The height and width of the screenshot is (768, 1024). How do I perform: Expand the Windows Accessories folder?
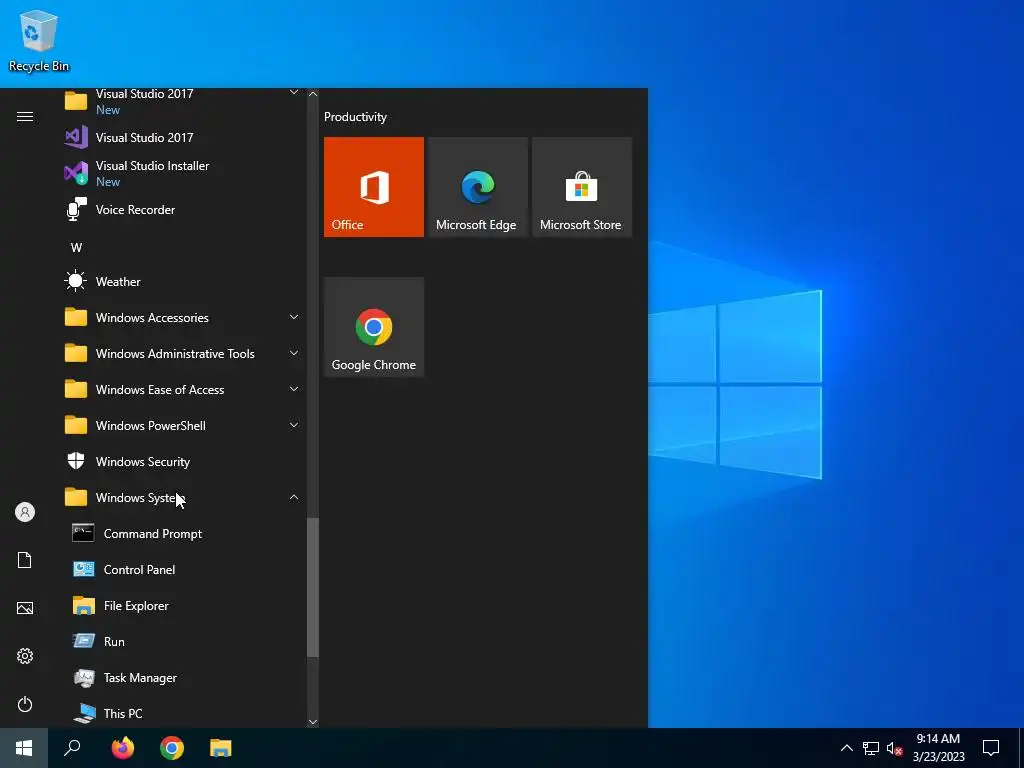click(294, 317)
